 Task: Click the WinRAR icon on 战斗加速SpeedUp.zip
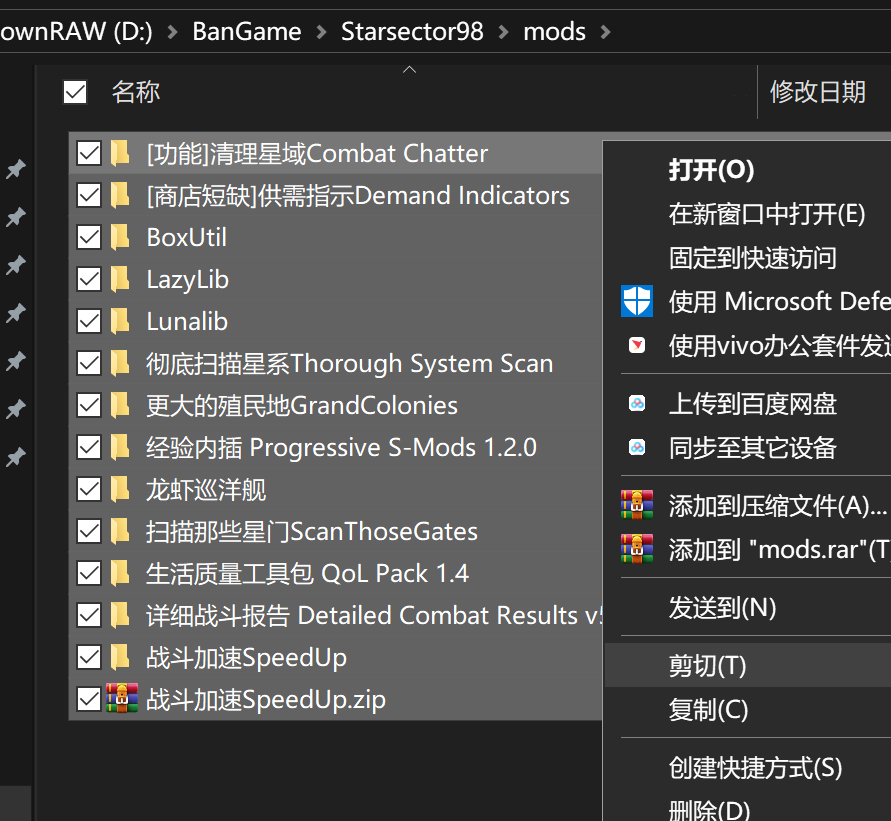coord(120,699)
